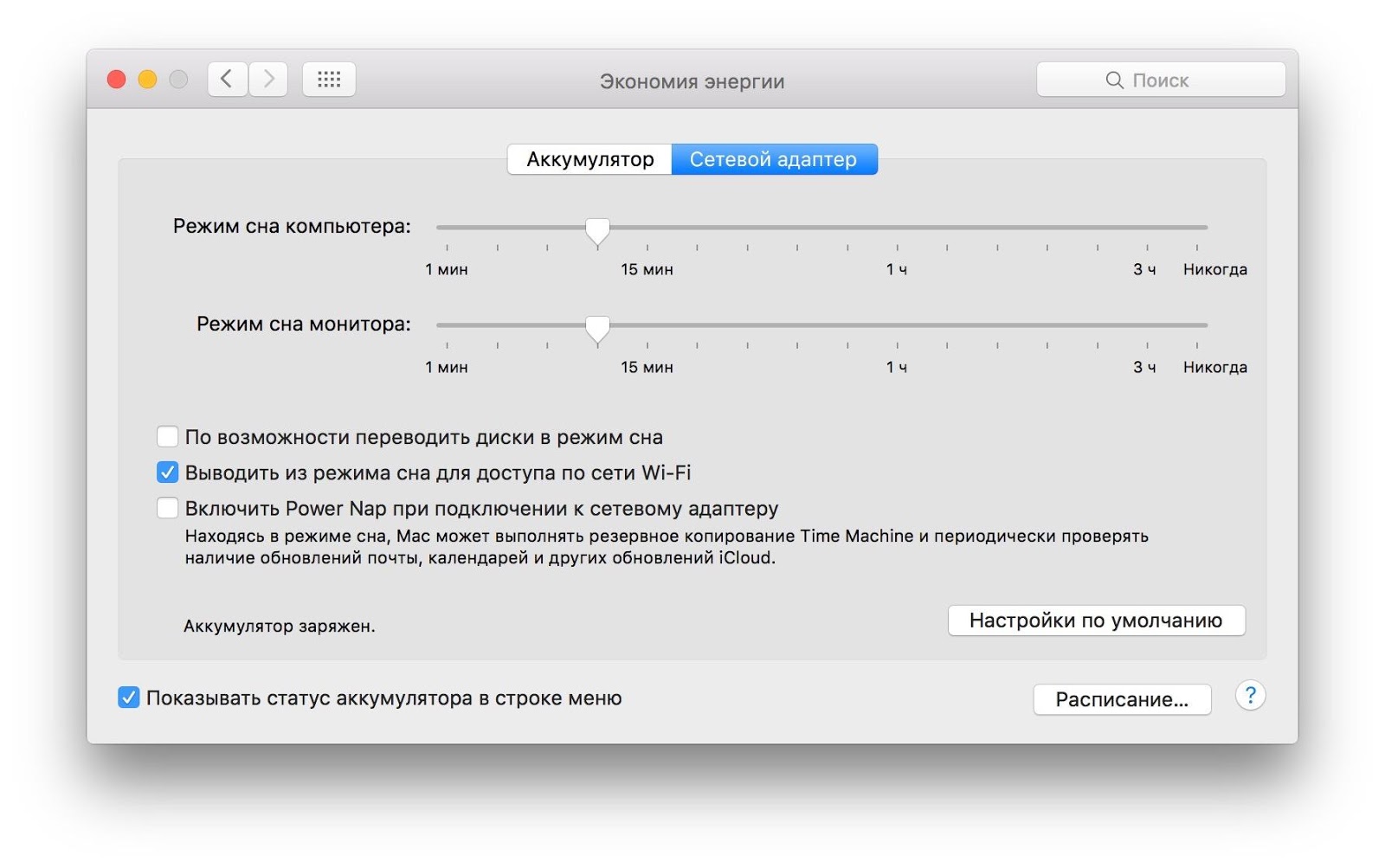The height and width of the screenshot is (868, 1385).
Task: Go back with the left chevron button
Action: (228, 80)
